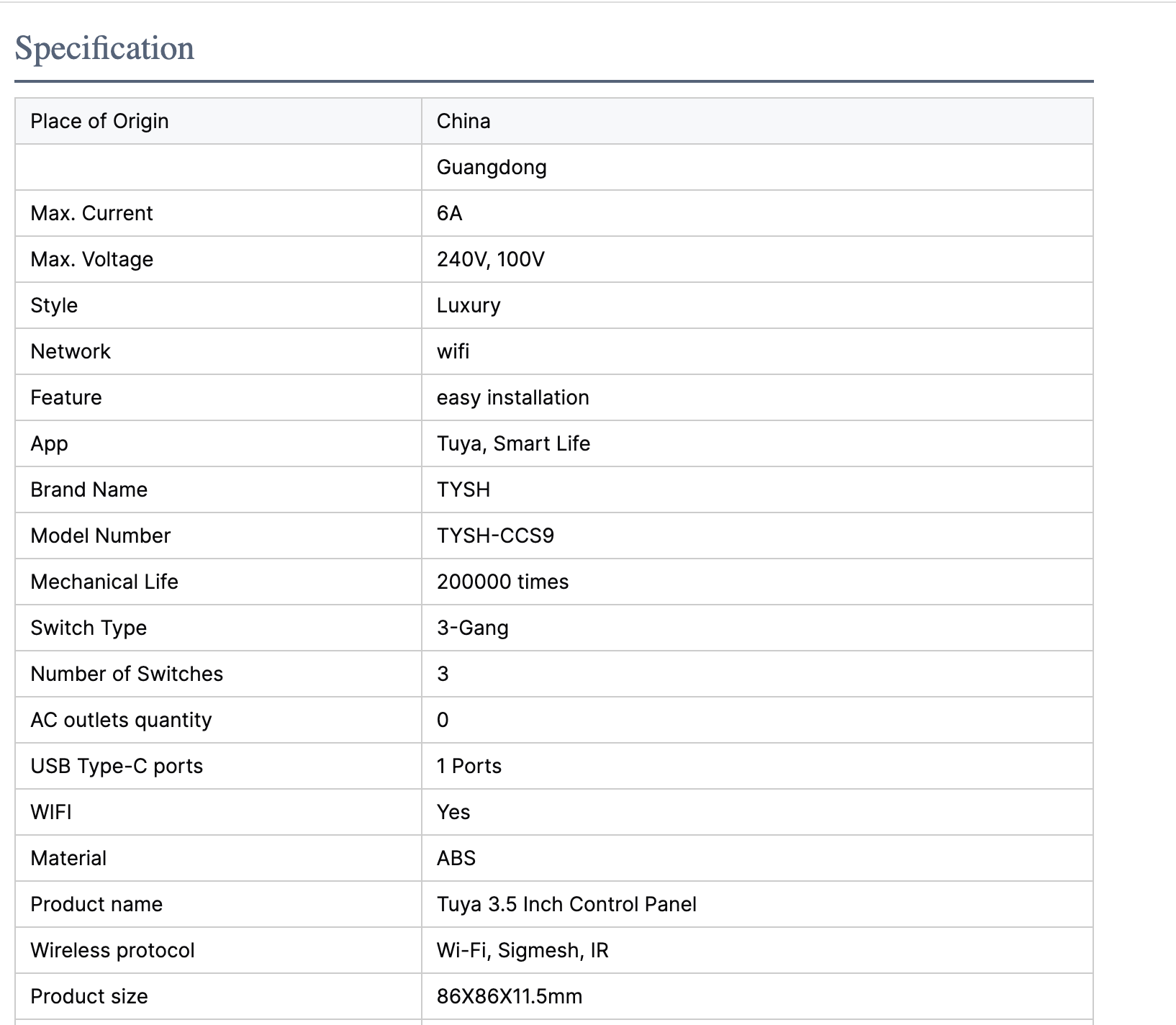The image size is (1176, 1025).
Task: Select the 1 Ports USB Type-C value
Action: (469, 766)
